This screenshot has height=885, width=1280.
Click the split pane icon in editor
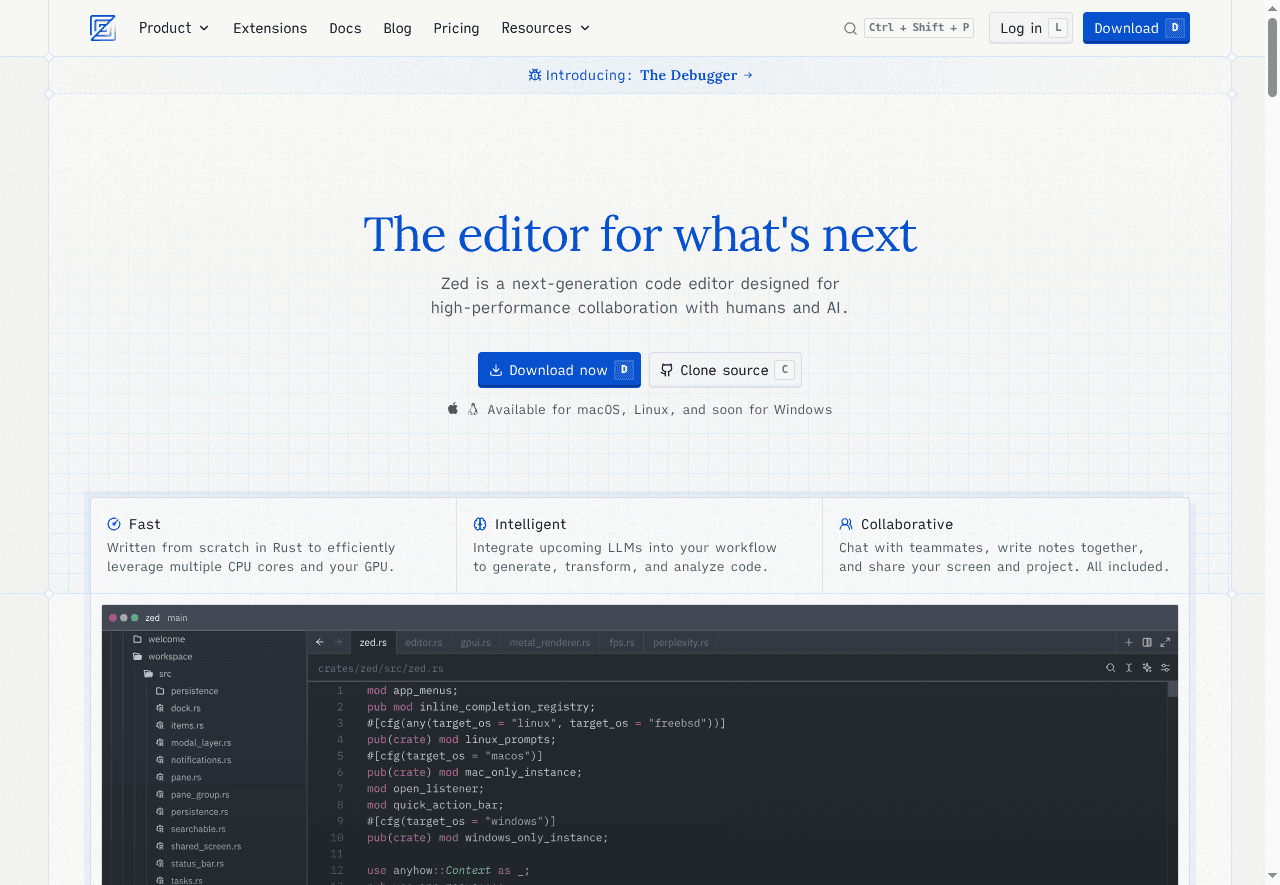(x=1147, y=642)
